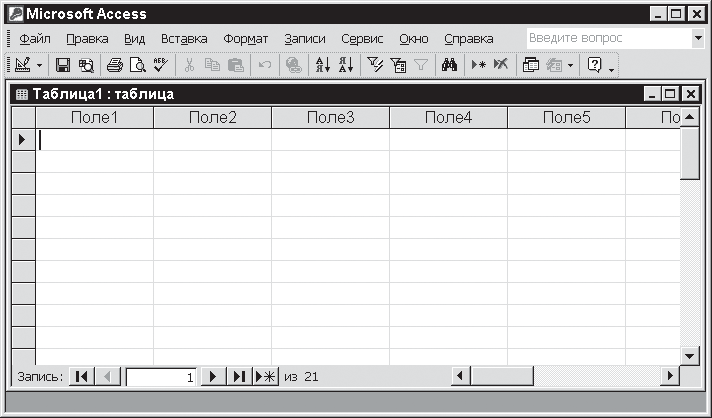Apply filter by selection
The image size is (712, 418).
pyautogui.click(x=375, y=65)
